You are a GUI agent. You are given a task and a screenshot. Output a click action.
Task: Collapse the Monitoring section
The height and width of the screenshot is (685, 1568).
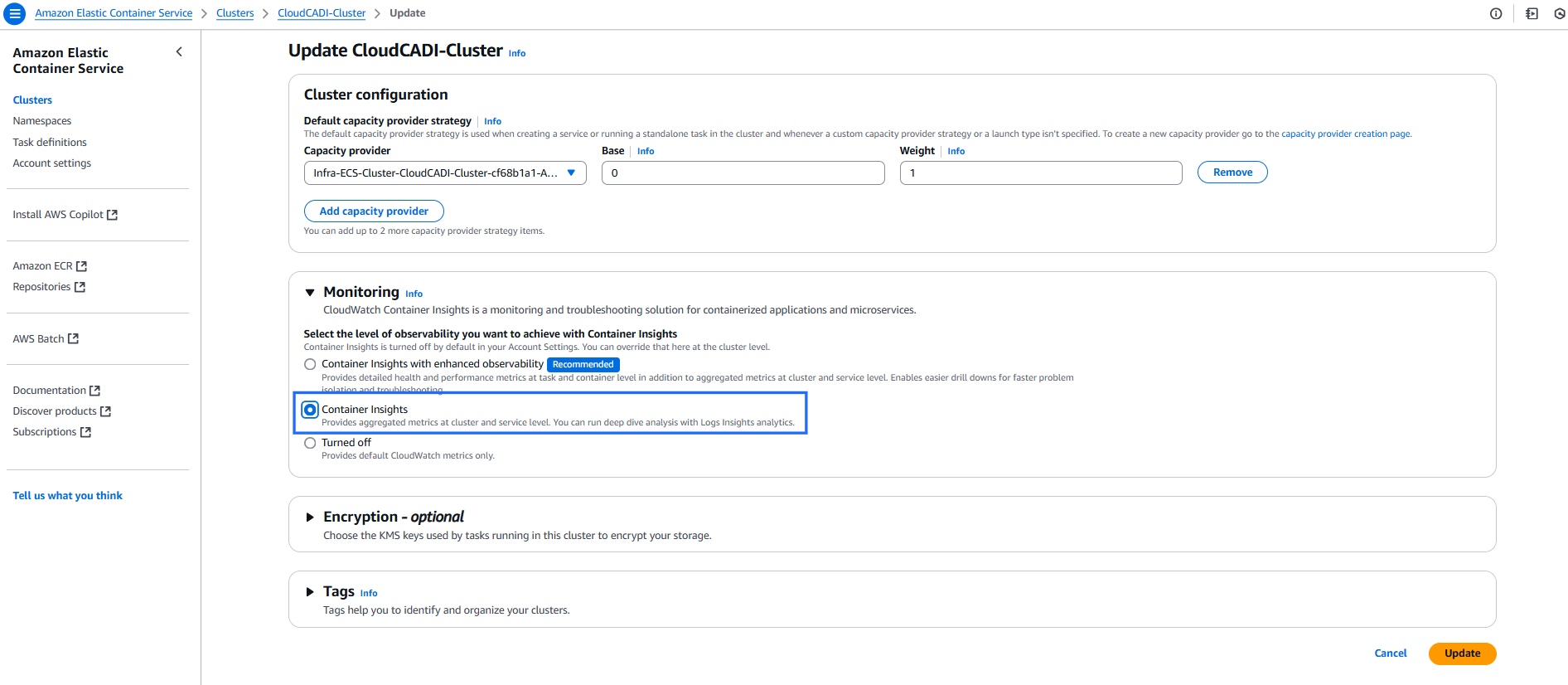point(310,293)
